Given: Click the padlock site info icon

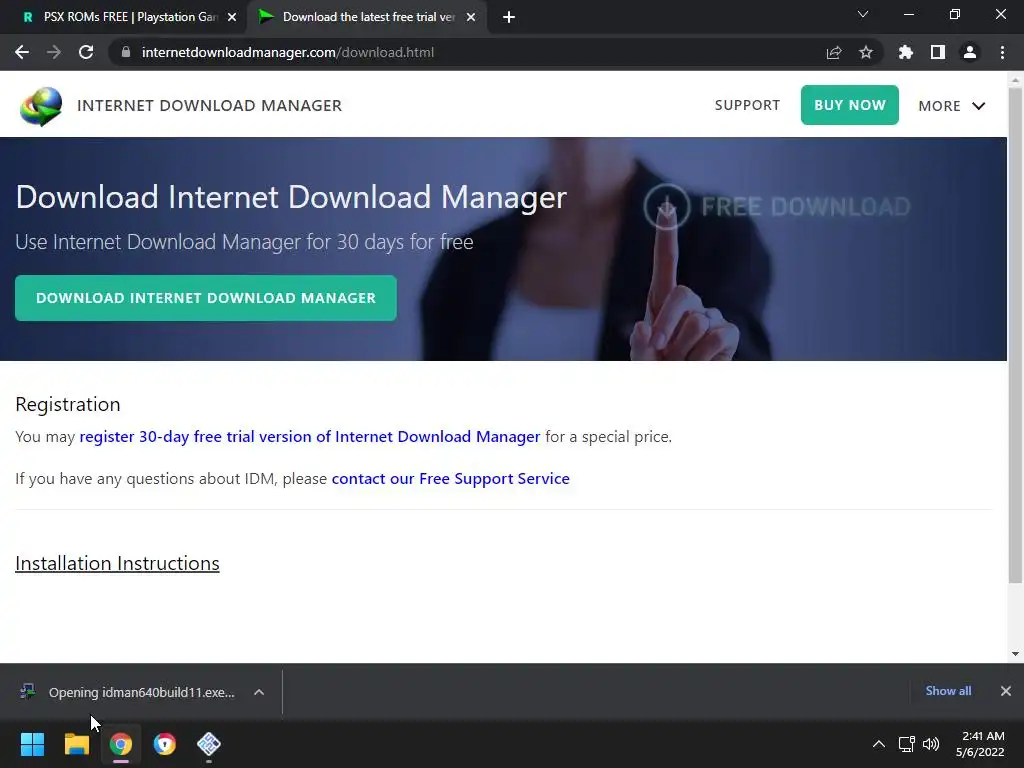Looking at the screenshot, I should coord(126,52).
